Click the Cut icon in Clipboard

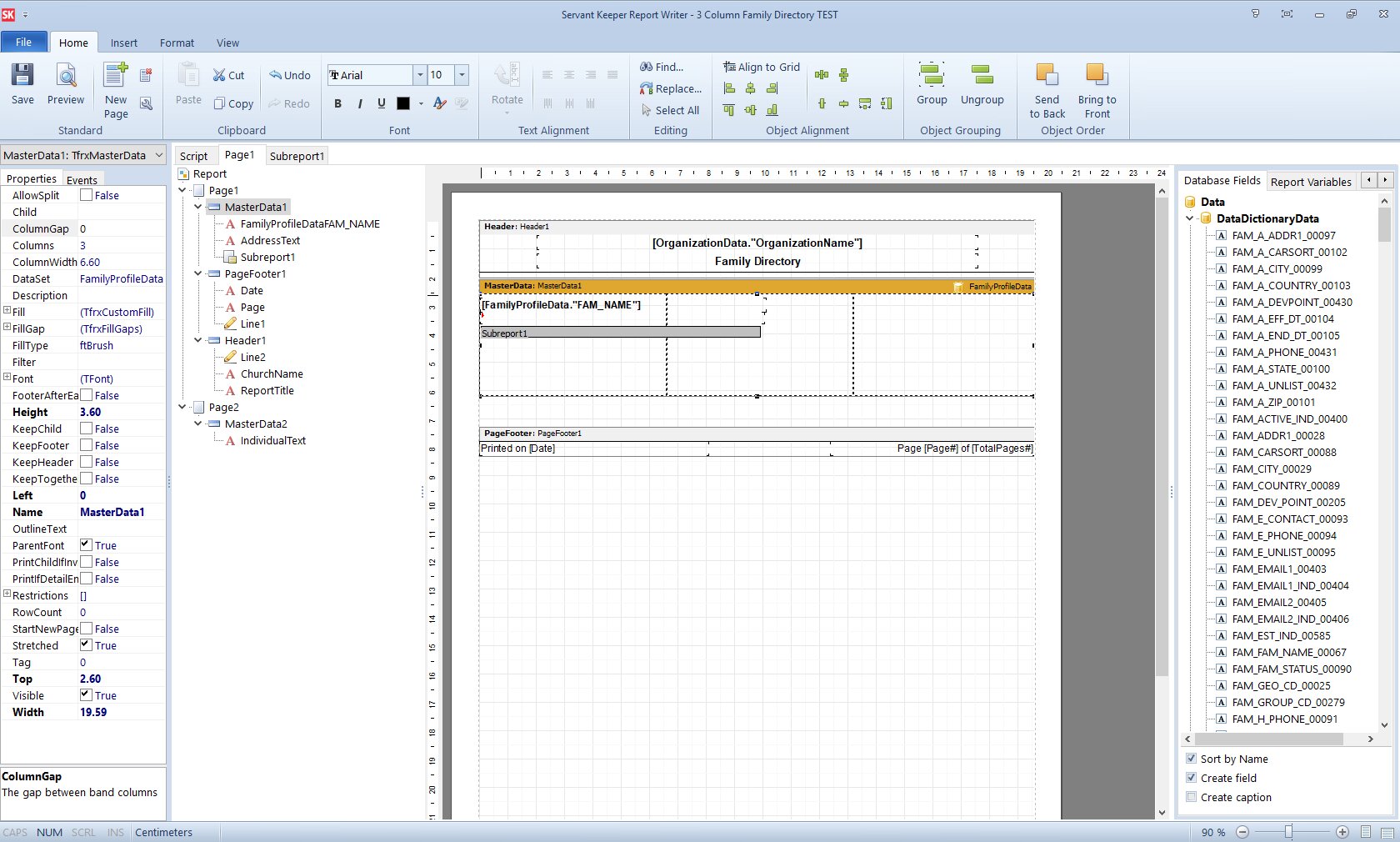pos(228,75)
